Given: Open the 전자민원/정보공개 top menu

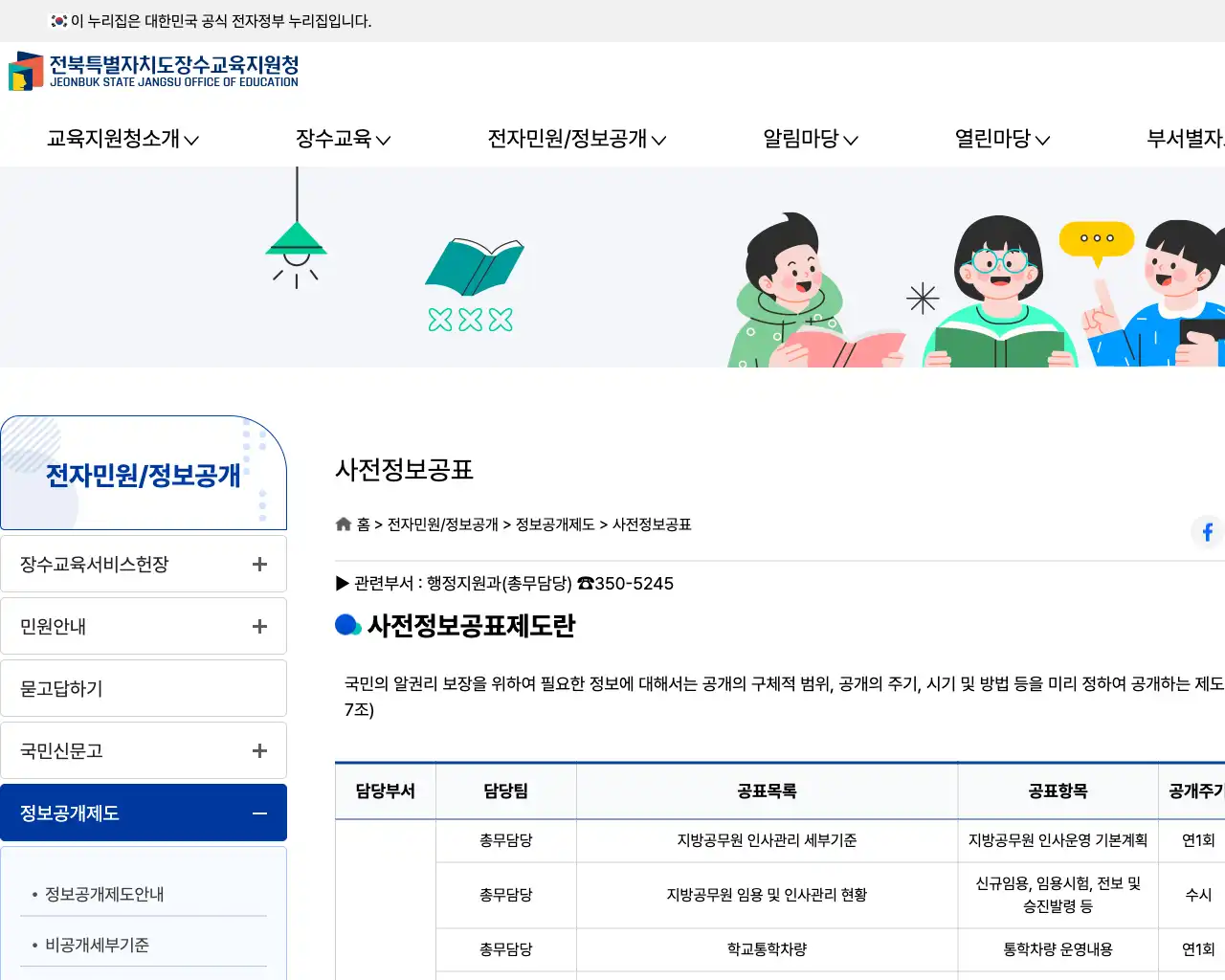Looking at the screenshot, I should point(576,139).
